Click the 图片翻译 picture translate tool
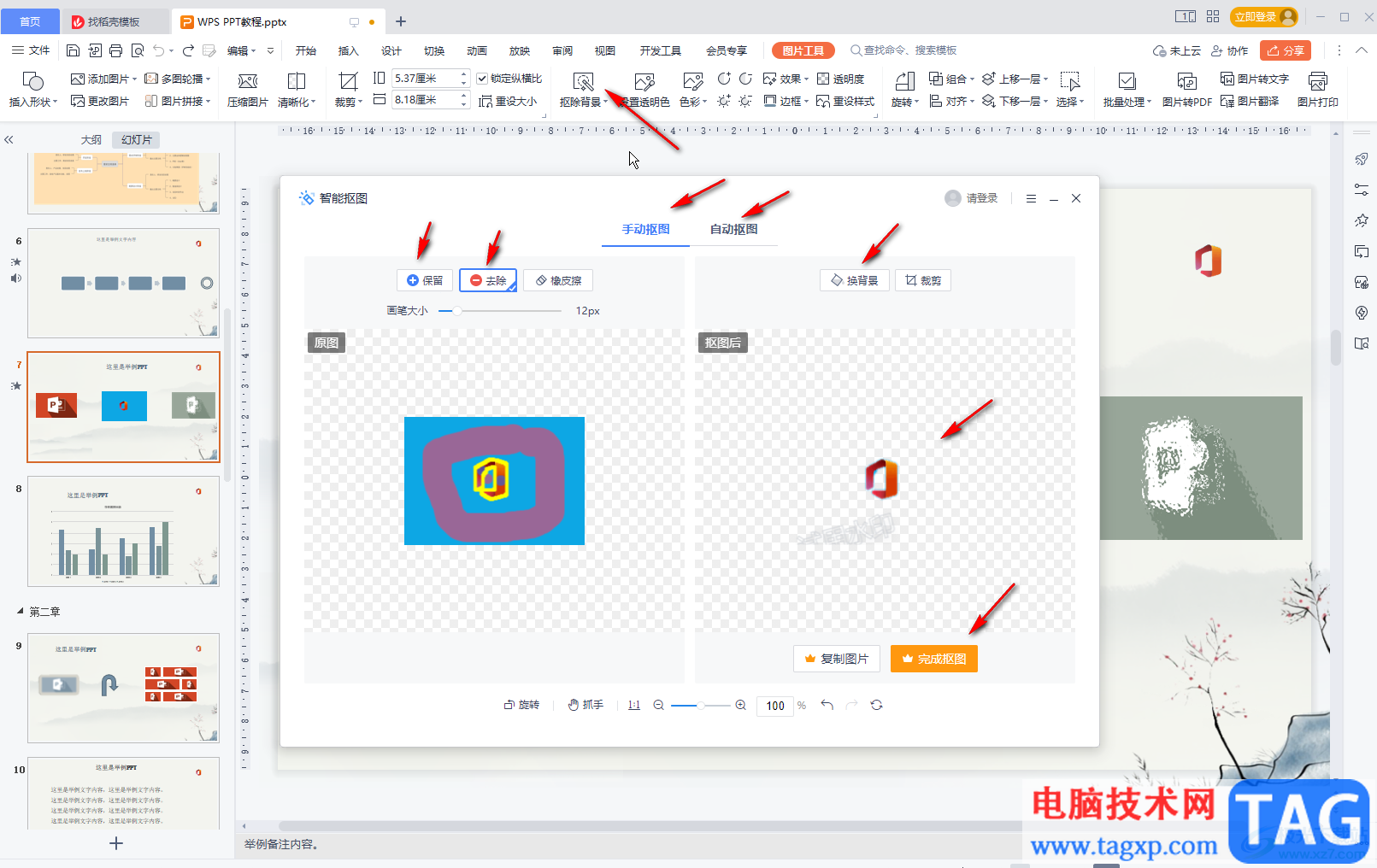 1250,101
